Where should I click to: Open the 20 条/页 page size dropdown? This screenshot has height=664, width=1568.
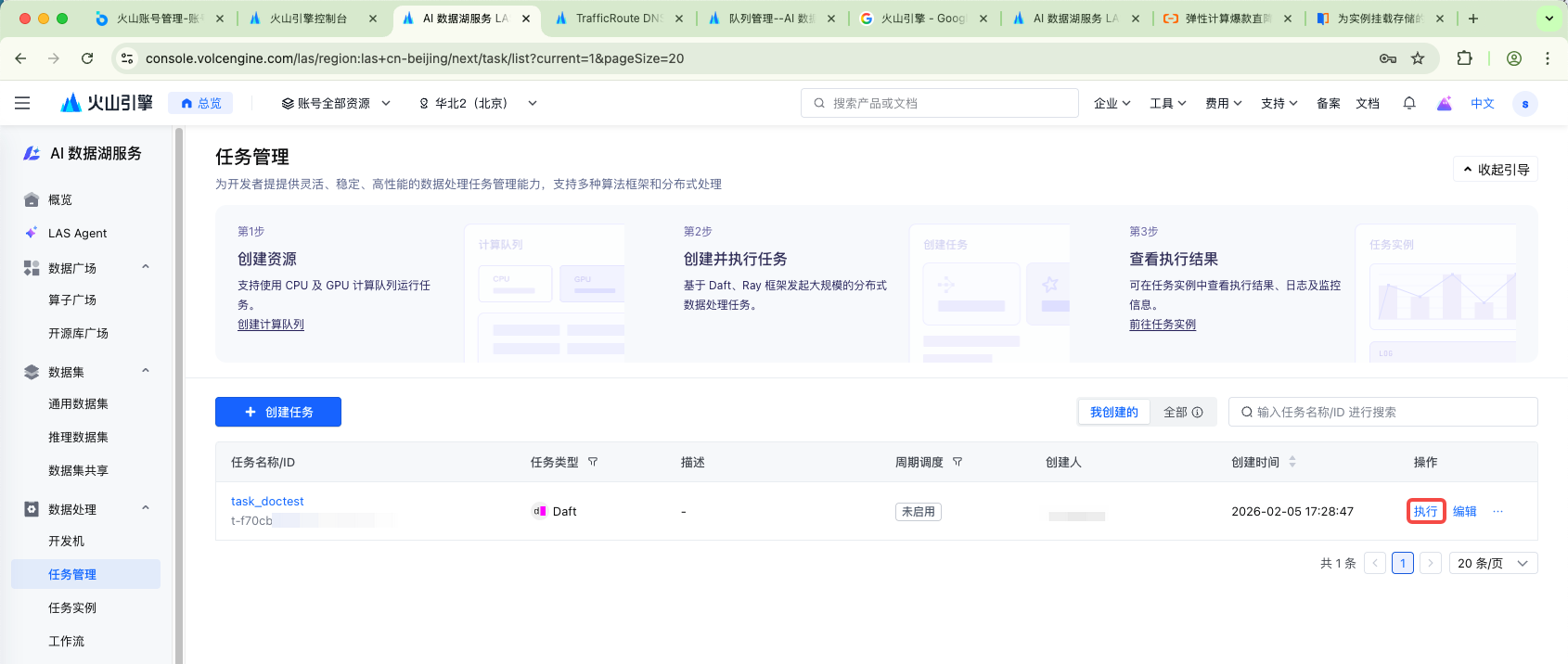(1492, 563)
